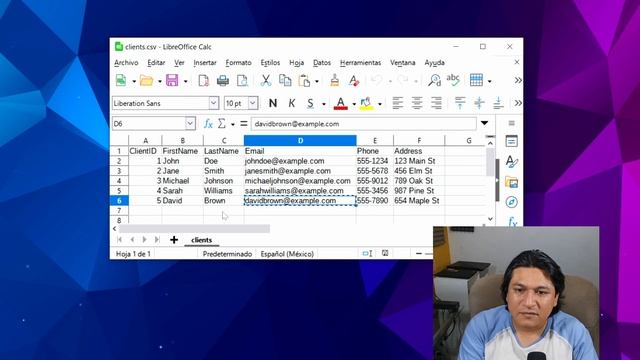Click the Formula equals sign icon
640x360 pixels.
244,124
